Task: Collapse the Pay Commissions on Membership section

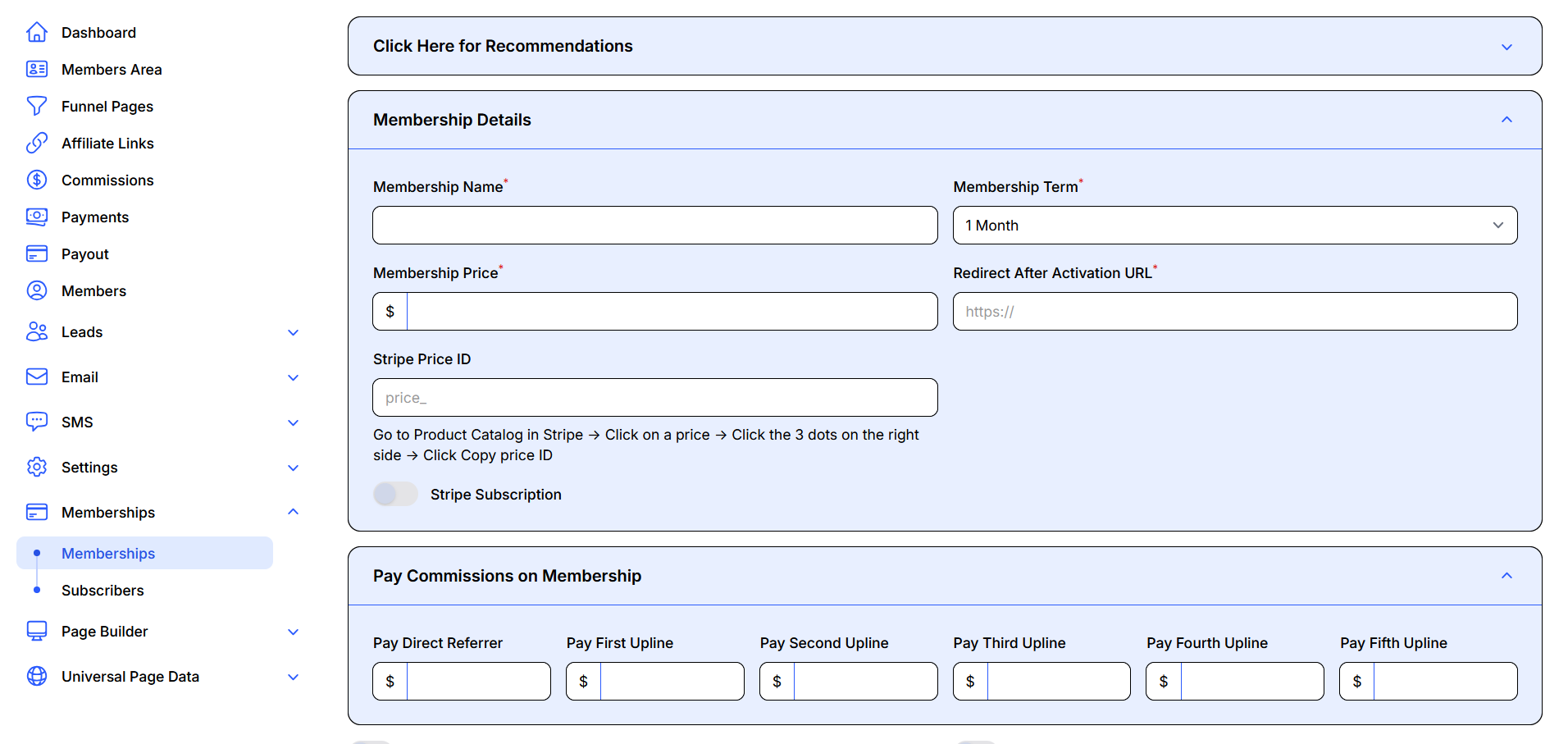Action: coord(1506,576)
